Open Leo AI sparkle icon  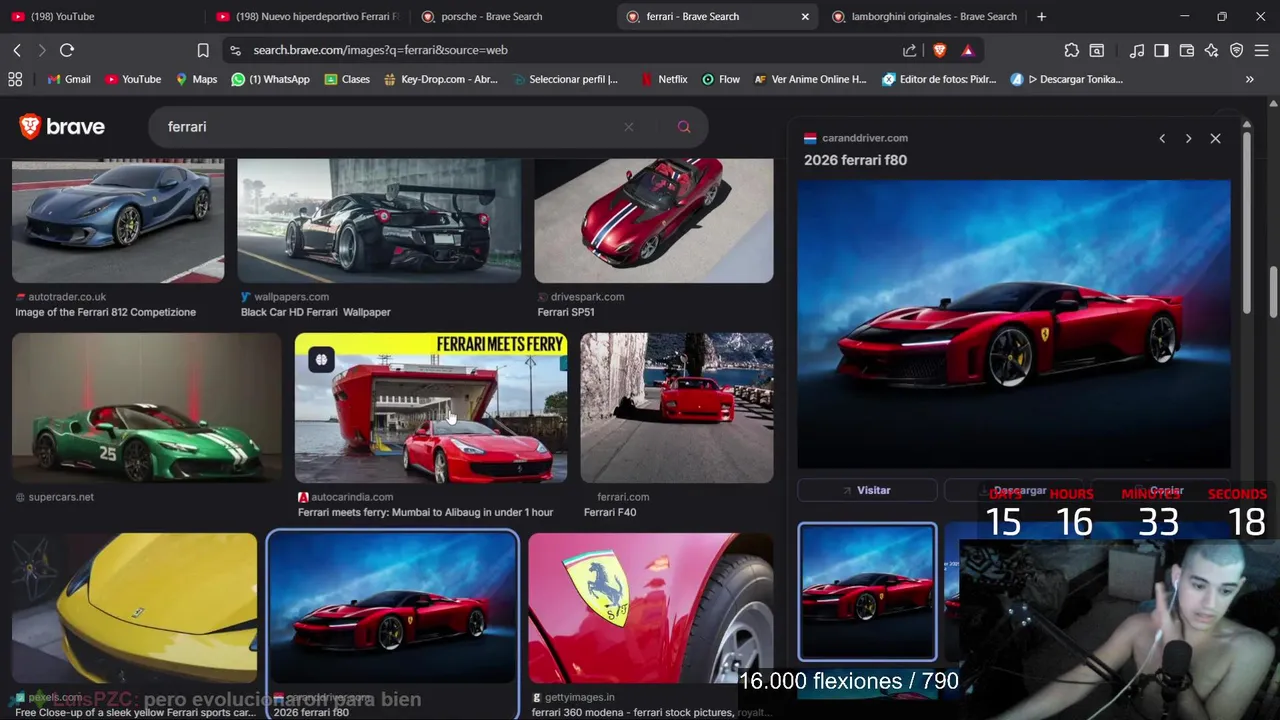click(1211, 50)
